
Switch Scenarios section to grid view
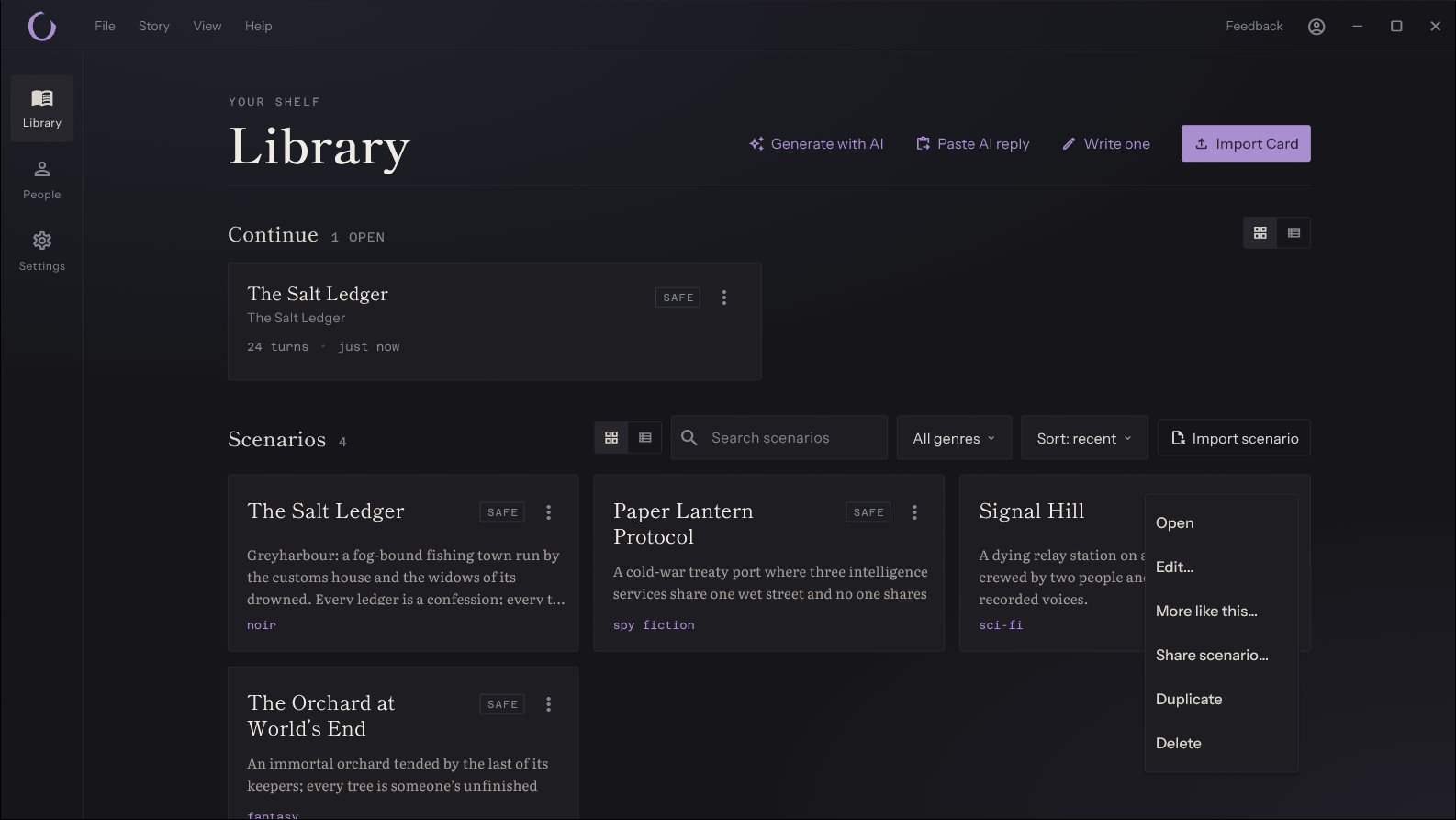coord(611,438)
